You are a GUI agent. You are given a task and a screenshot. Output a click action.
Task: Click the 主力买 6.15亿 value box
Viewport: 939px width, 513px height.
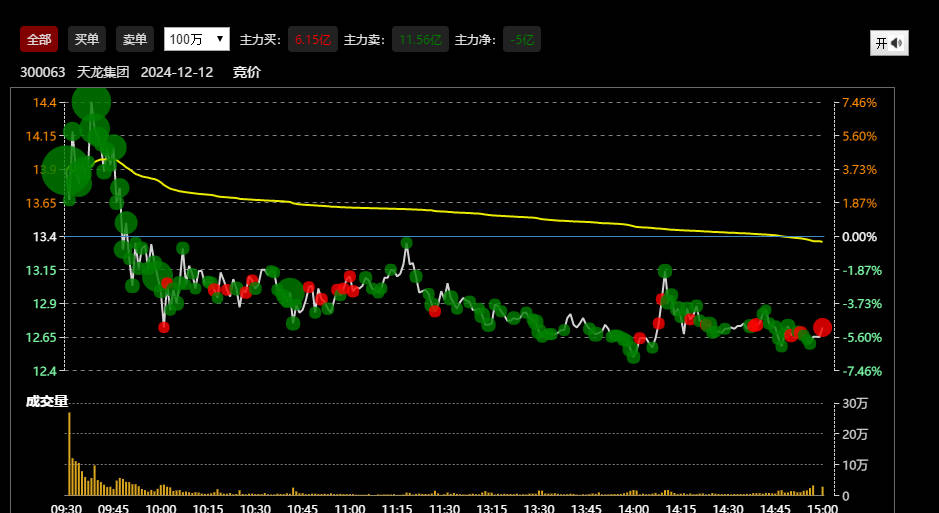[x=312, y=39]
